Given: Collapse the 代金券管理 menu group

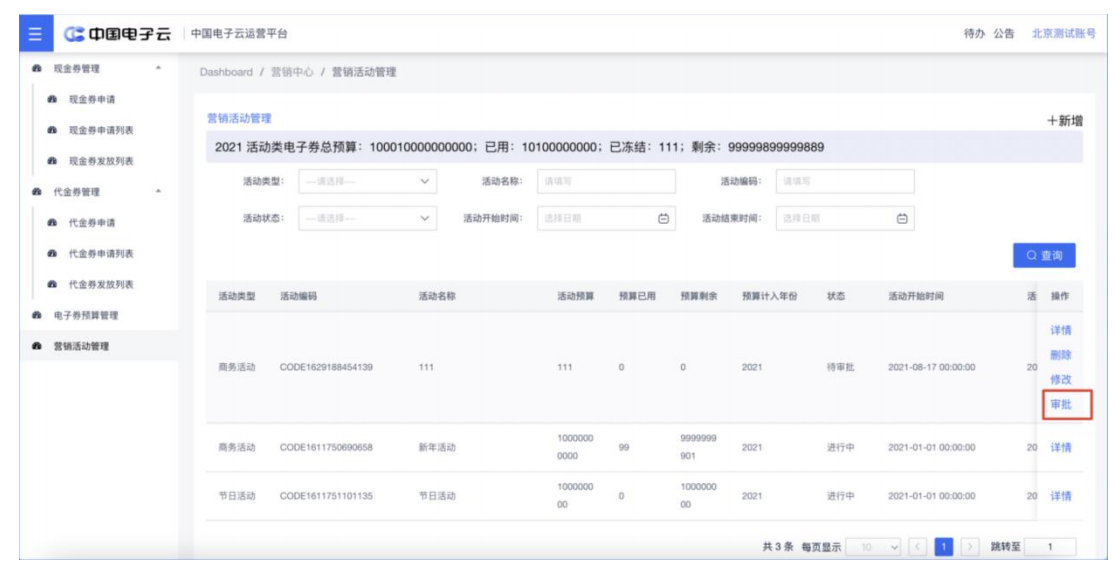Looking at the screenshot, I should pyautogui.click(x=158, y=192).
